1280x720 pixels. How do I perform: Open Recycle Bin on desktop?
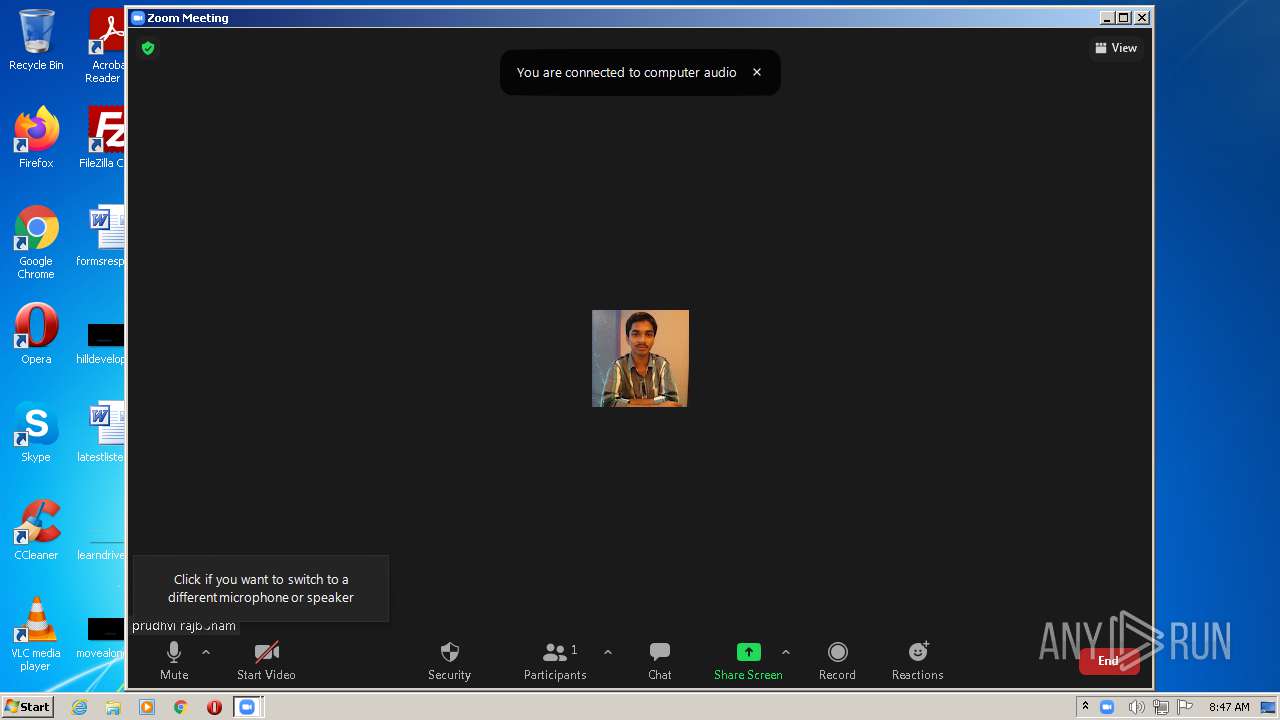pos(36,41)
